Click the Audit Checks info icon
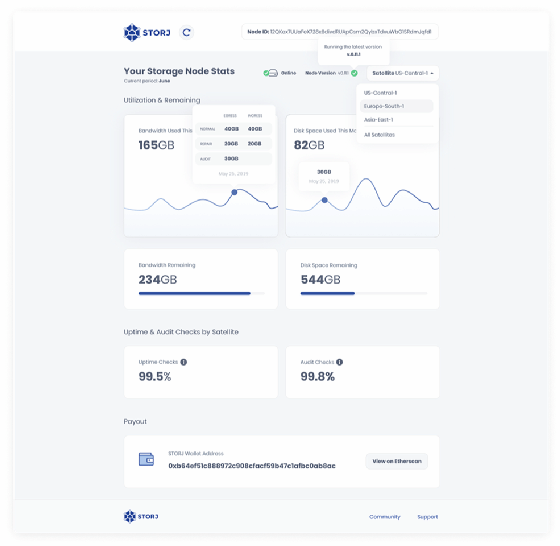The height and width of the screenshot is (546, 560). [x=339, y=362]
